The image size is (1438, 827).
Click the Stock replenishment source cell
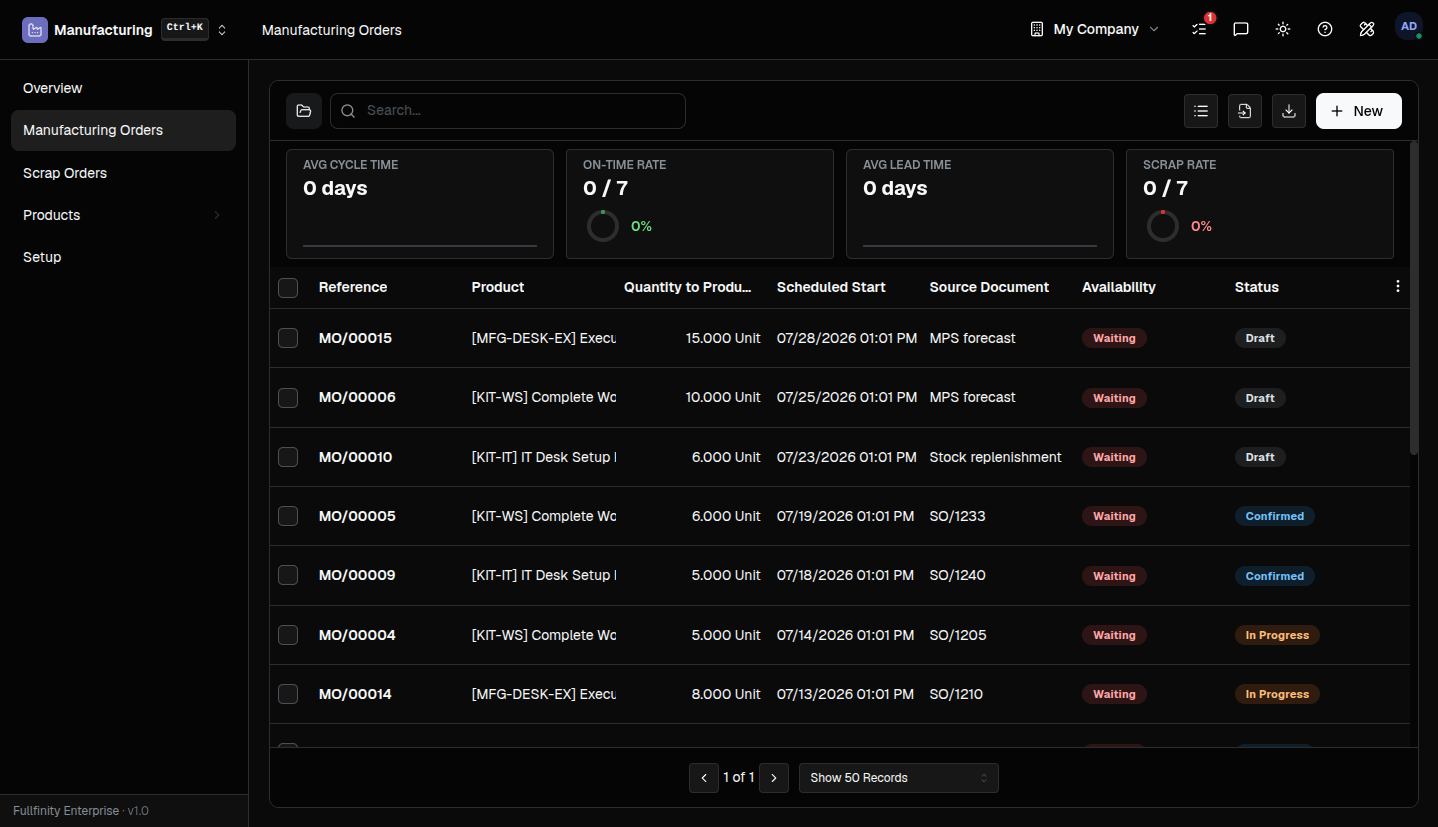(996, 457)
